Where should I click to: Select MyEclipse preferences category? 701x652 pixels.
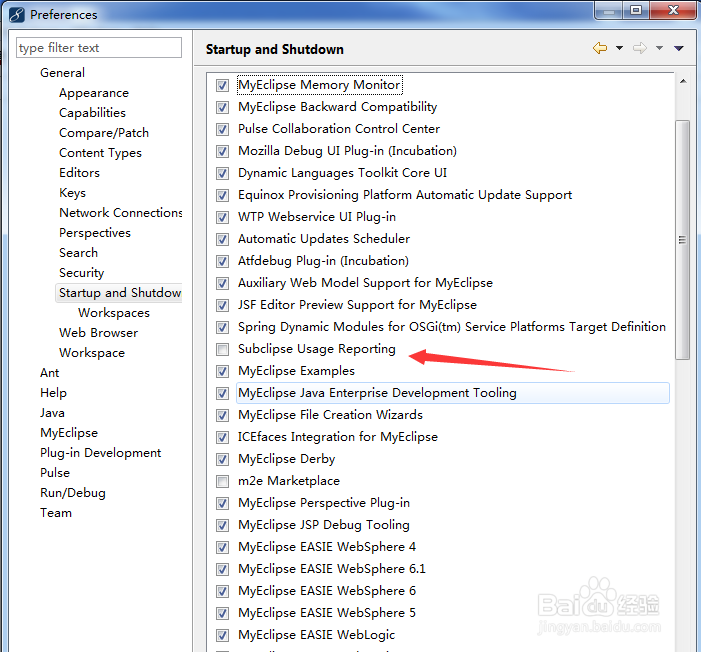[x=69, y=433]
